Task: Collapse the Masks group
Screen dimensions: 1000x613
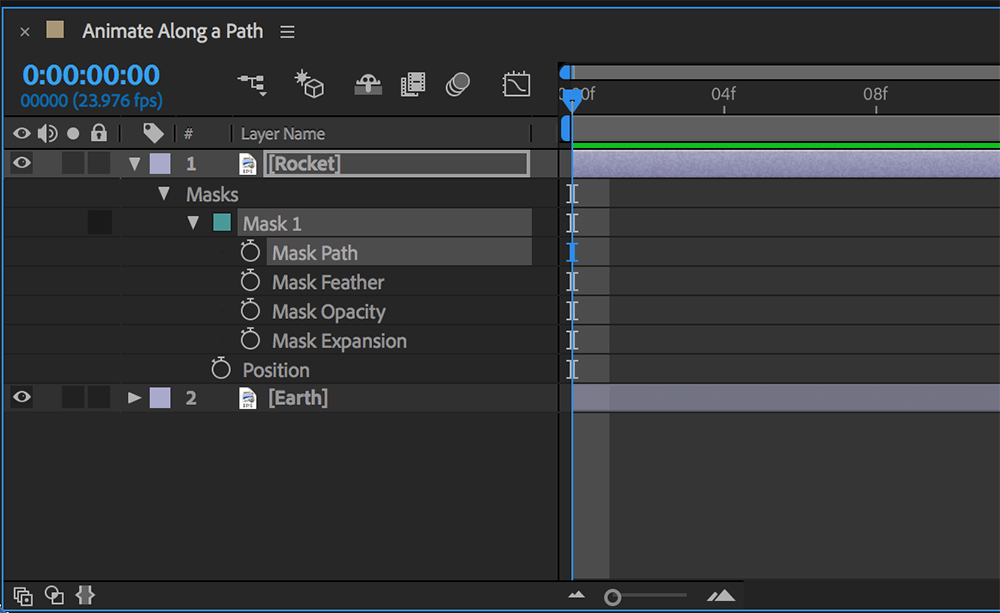Action: [x=163, y=193]
